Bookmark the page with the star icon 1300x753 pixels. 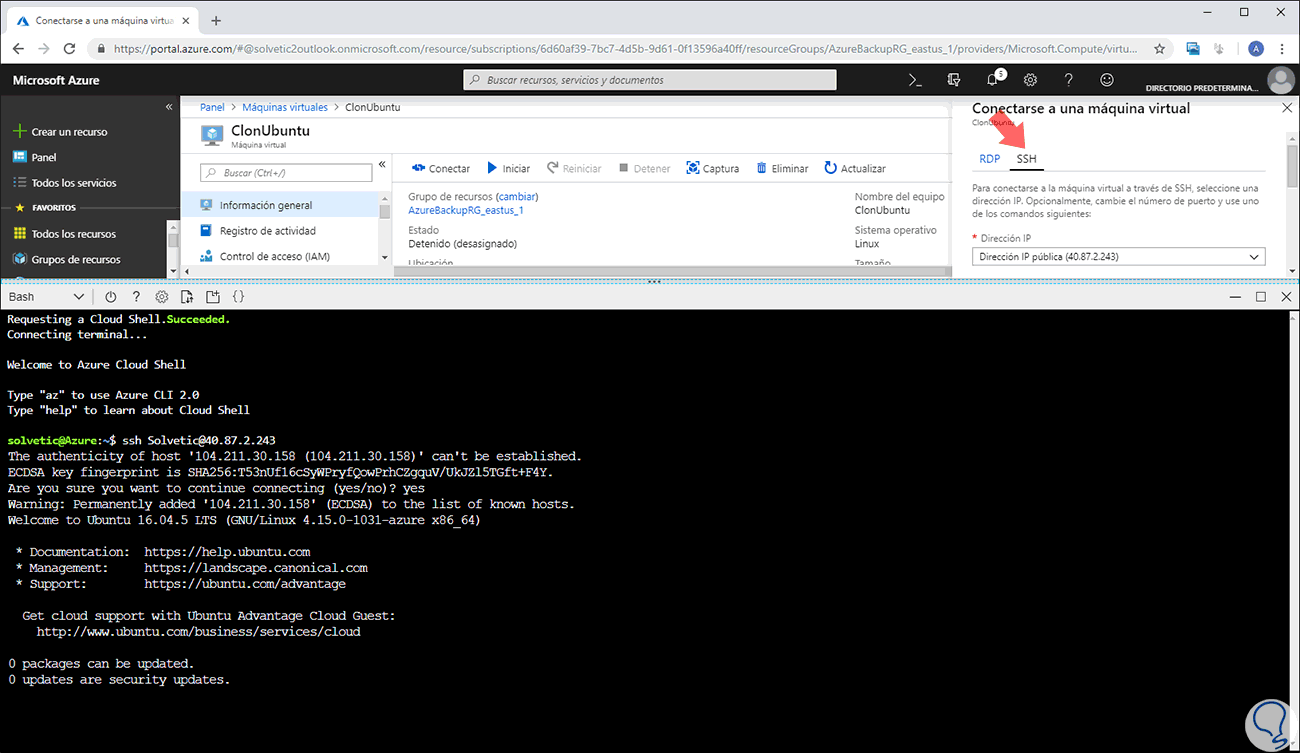coord(1160,48)
